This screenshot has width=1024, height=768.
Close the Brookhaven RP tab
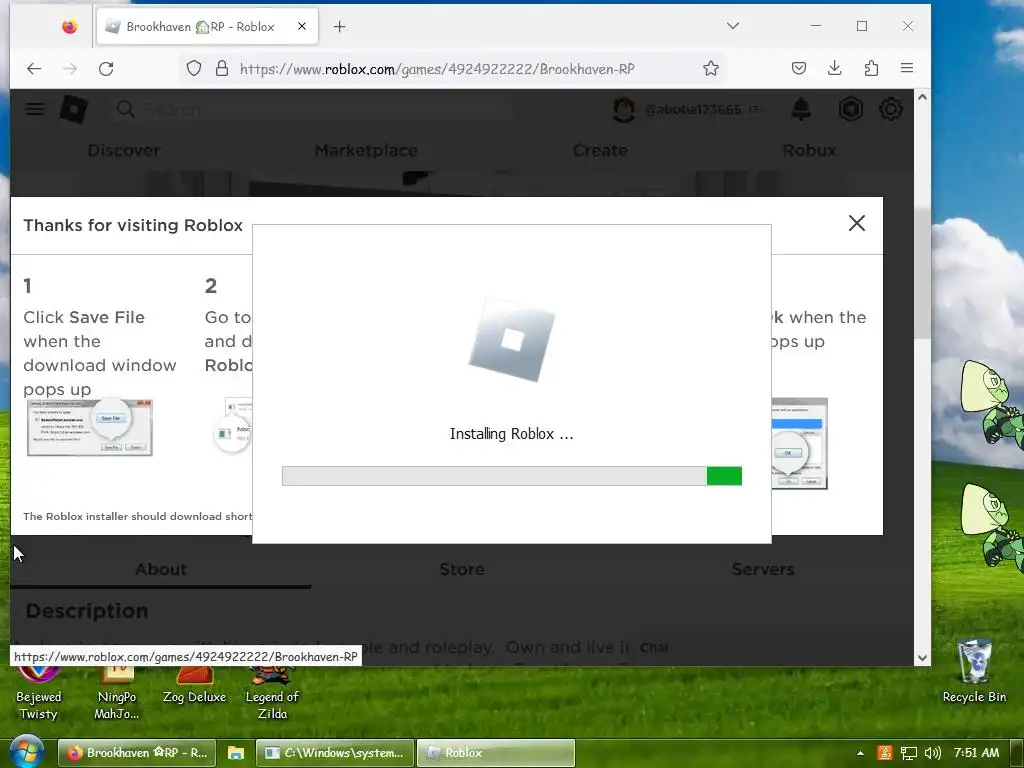(302, 26)
